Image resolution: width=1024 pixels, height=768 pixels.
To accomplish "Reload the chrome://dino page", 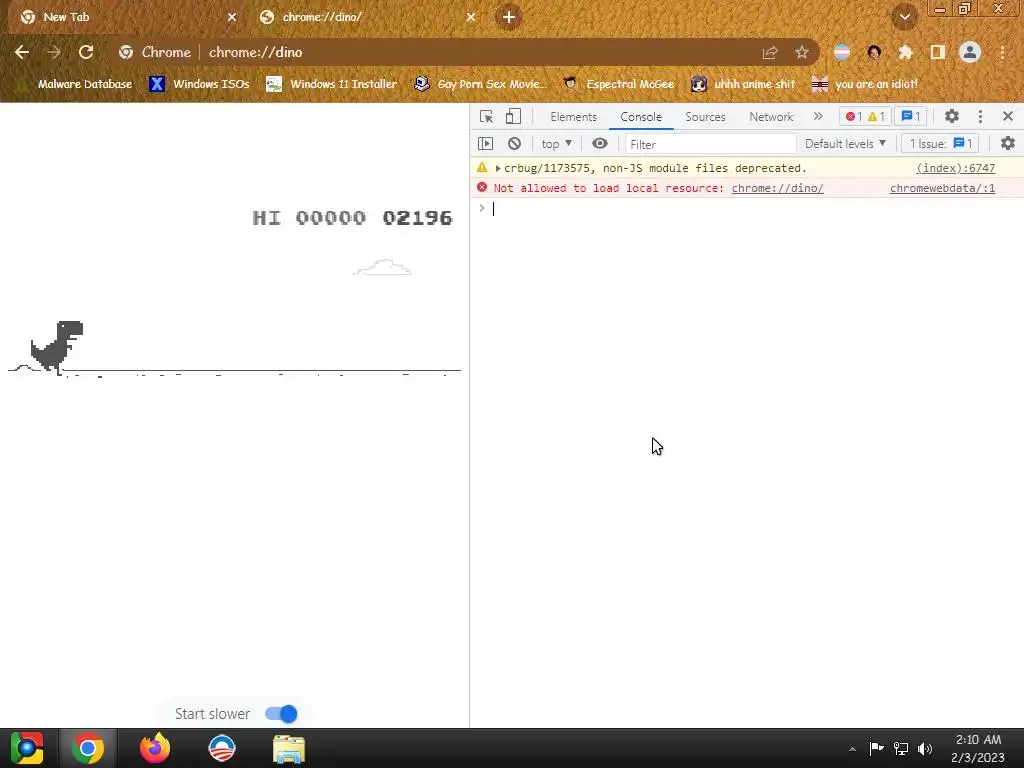I will [86, 52].
